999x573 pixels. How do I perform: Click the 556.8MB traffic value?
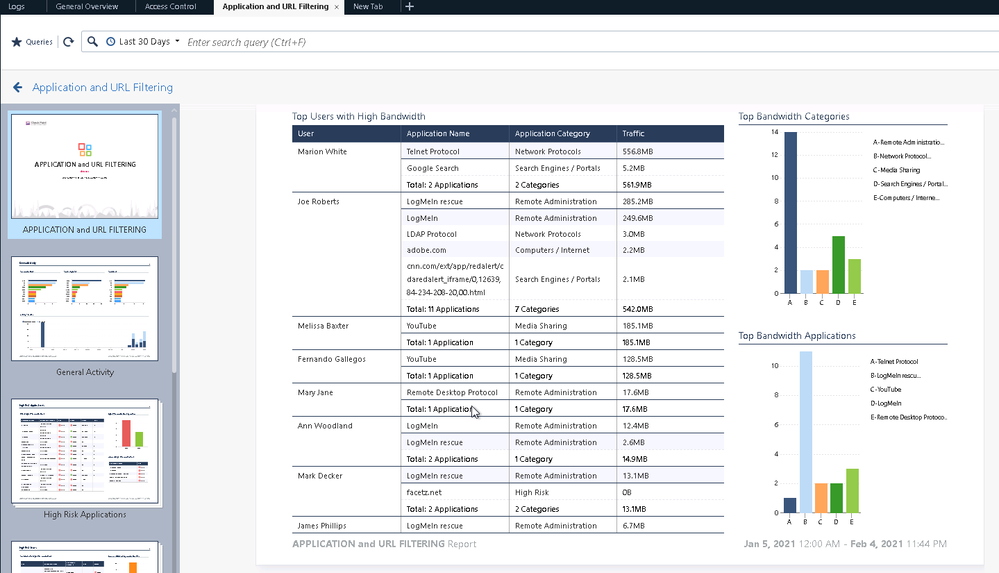tap(638, 152)
